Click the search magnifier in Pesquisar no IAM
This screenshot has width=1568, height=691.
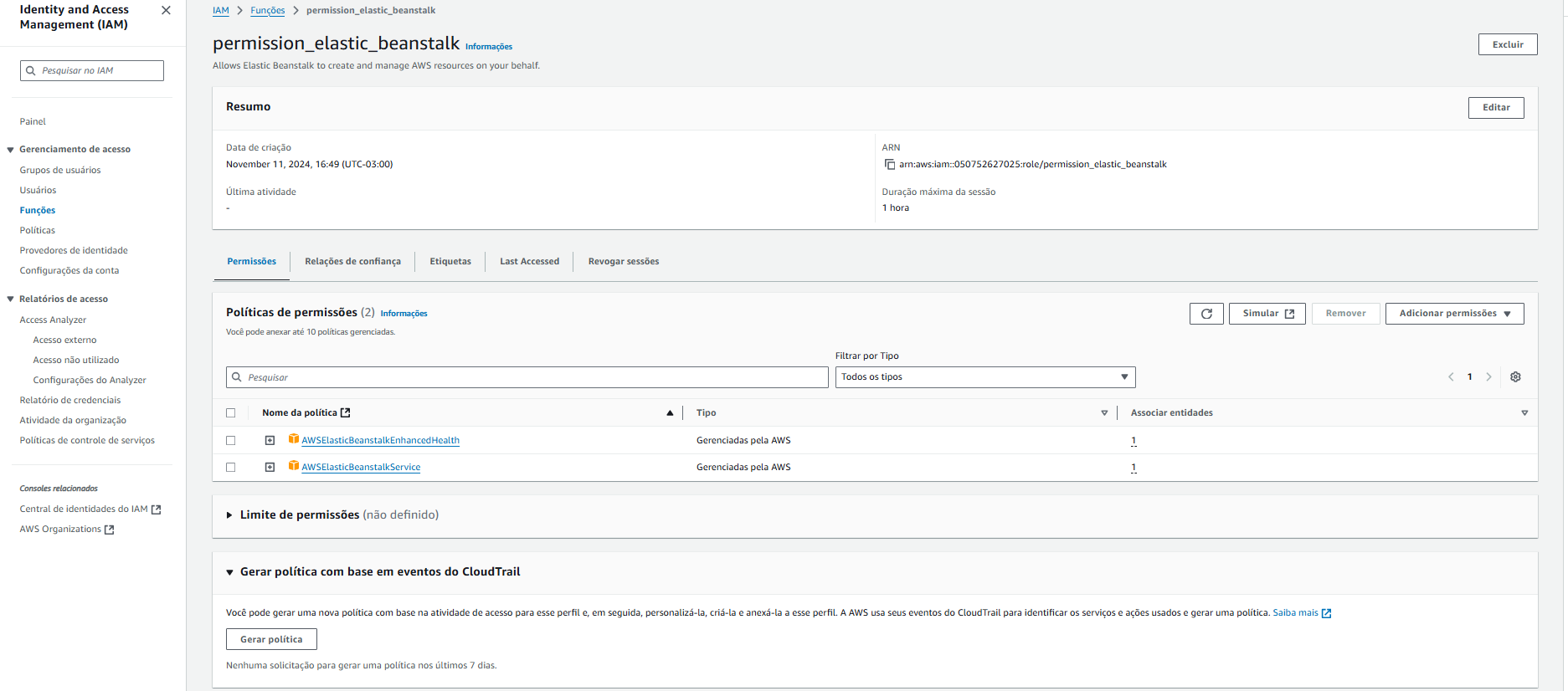31,70
